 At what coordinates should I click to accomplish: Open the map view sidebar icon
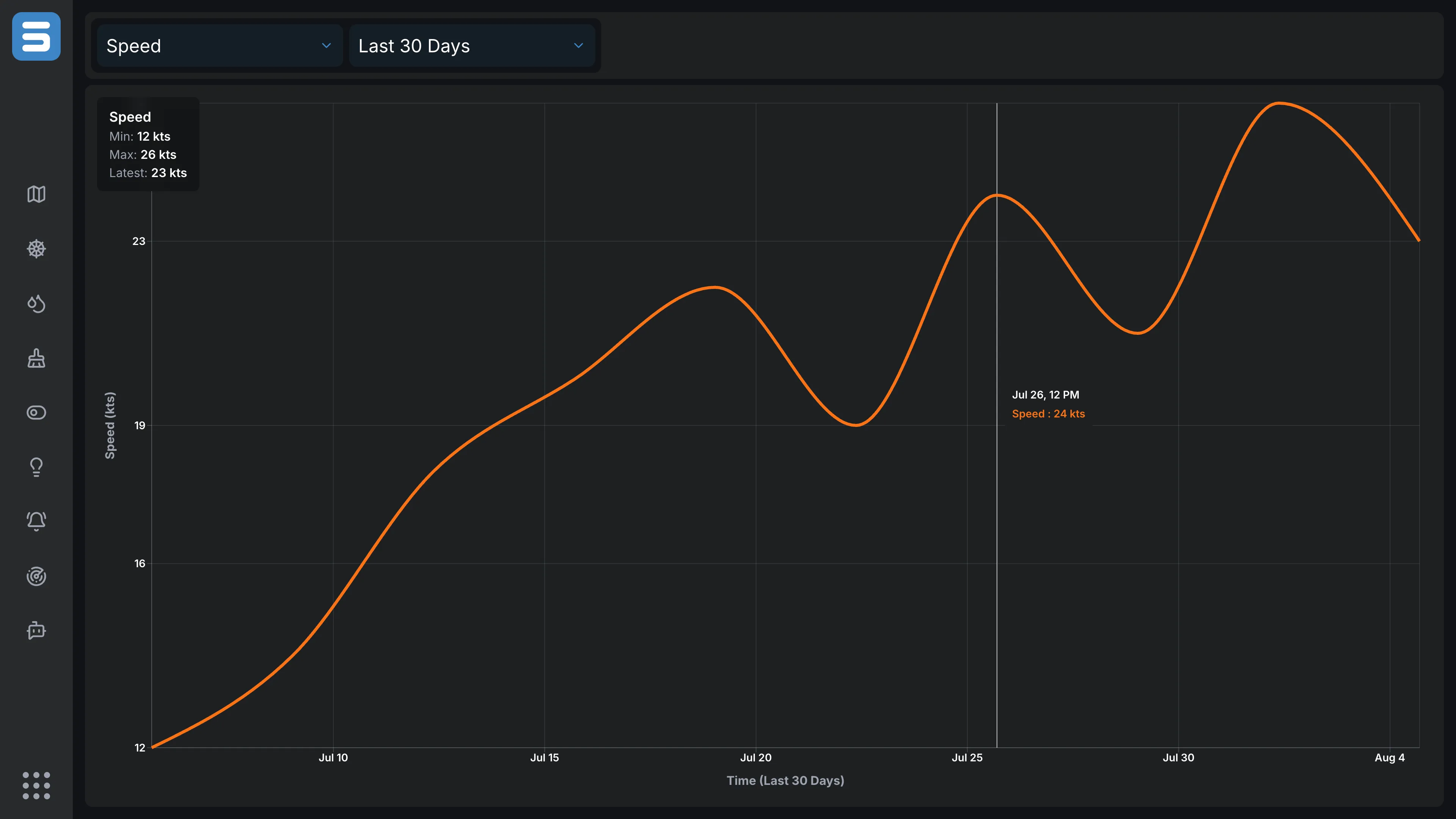tap(36, 194)
